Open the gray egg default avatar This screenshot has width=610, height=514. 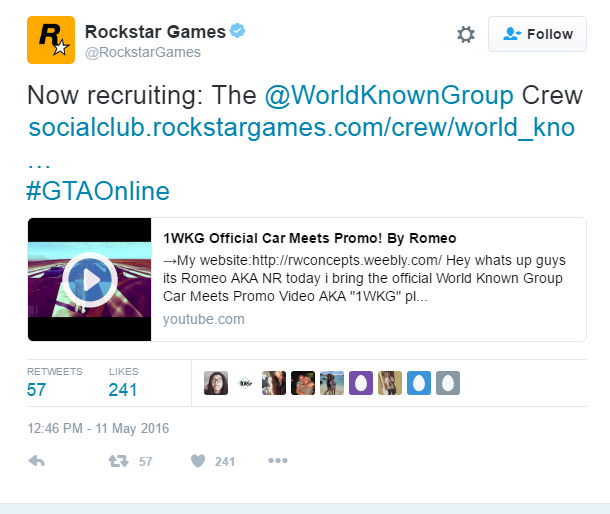pyautogui.click(x=448, y=383)
